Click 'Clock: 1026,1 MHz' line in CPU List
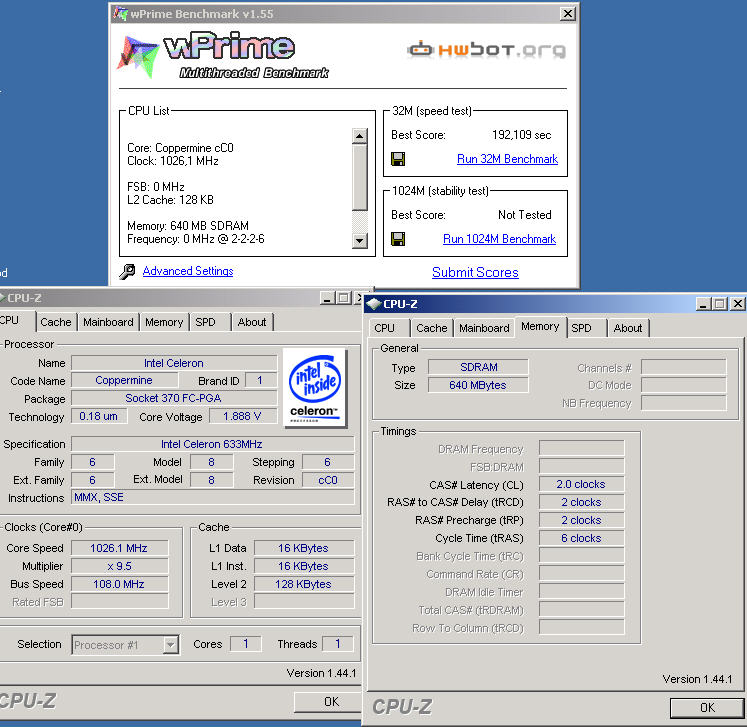Screen dimensions: 747x727 click(172, 161)
